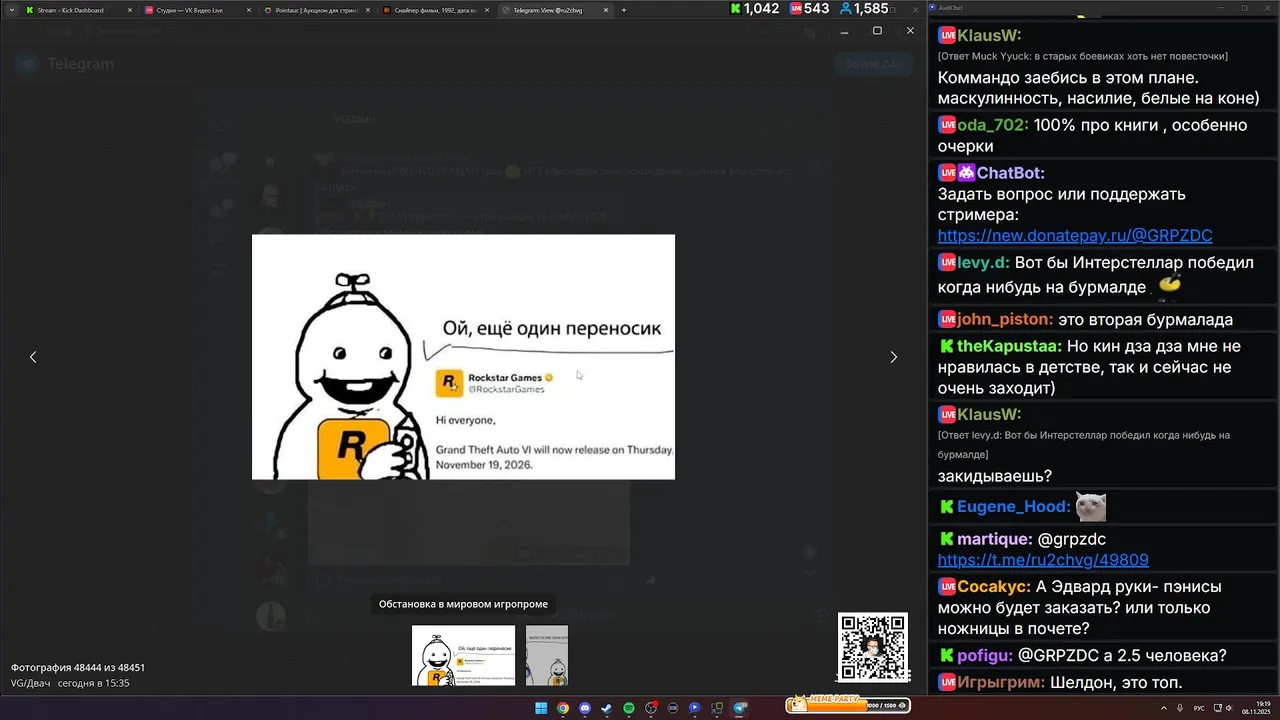
Task: Open Steam from the taskbar
Action: click(x=607, y=708)
